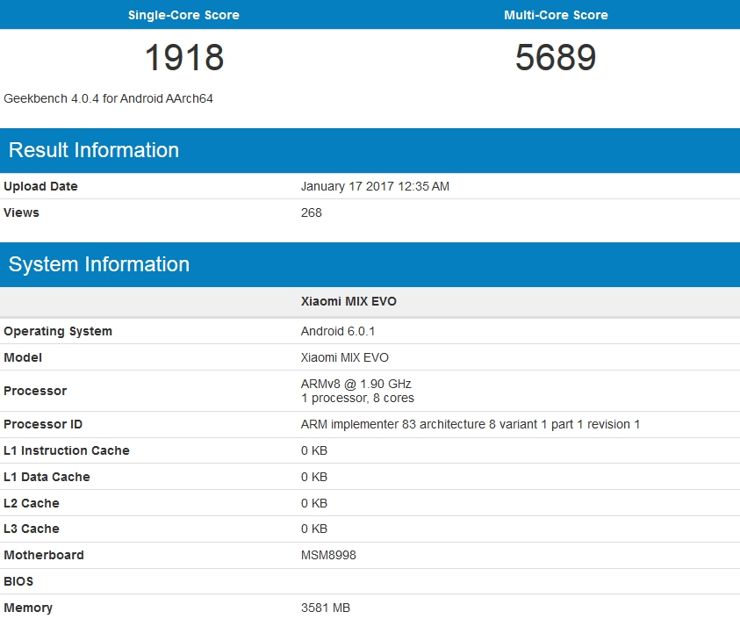Select the 1 processor, 8 cores text
The width and height of the screenshot is (740, 619).
pos(357,398)
